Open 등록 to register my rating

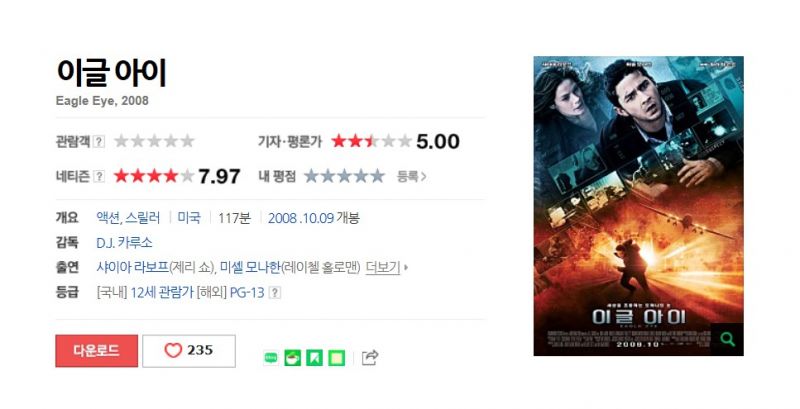(x=411, y=176)
